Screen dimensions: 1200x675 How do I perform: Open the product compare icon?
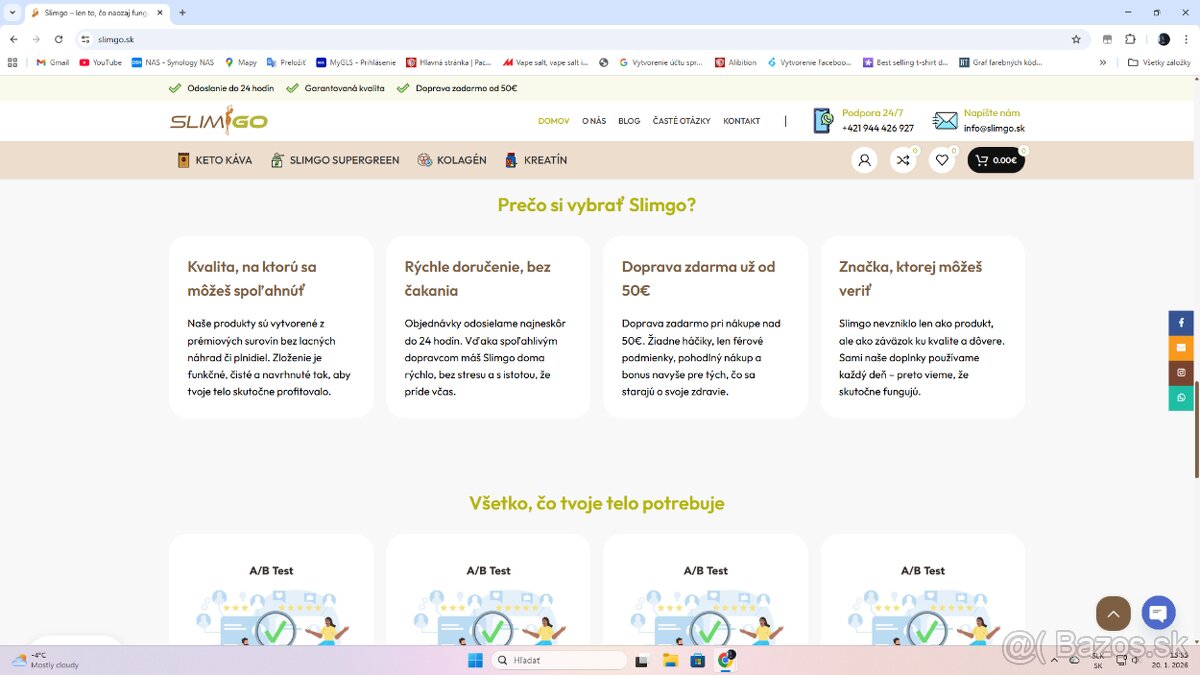[x=903, y=160]
